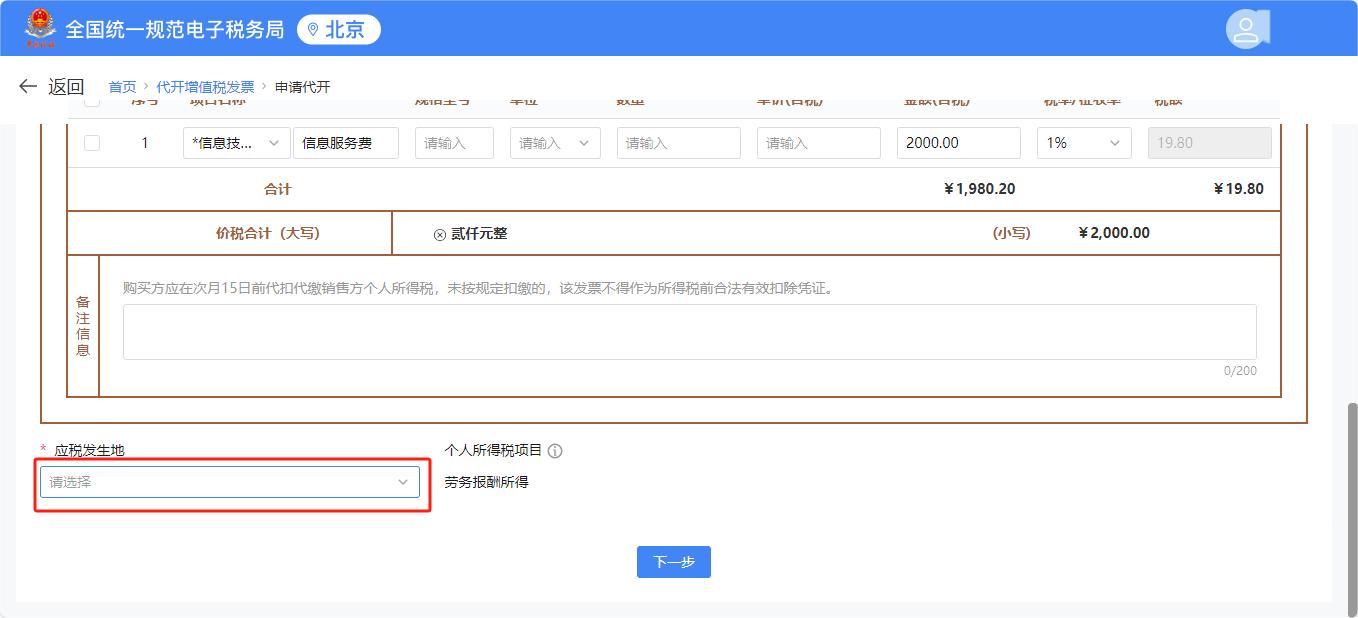The image size is (1358, 618).
Task: Tick the checkbox for row 1
Action: pos(92,143)
